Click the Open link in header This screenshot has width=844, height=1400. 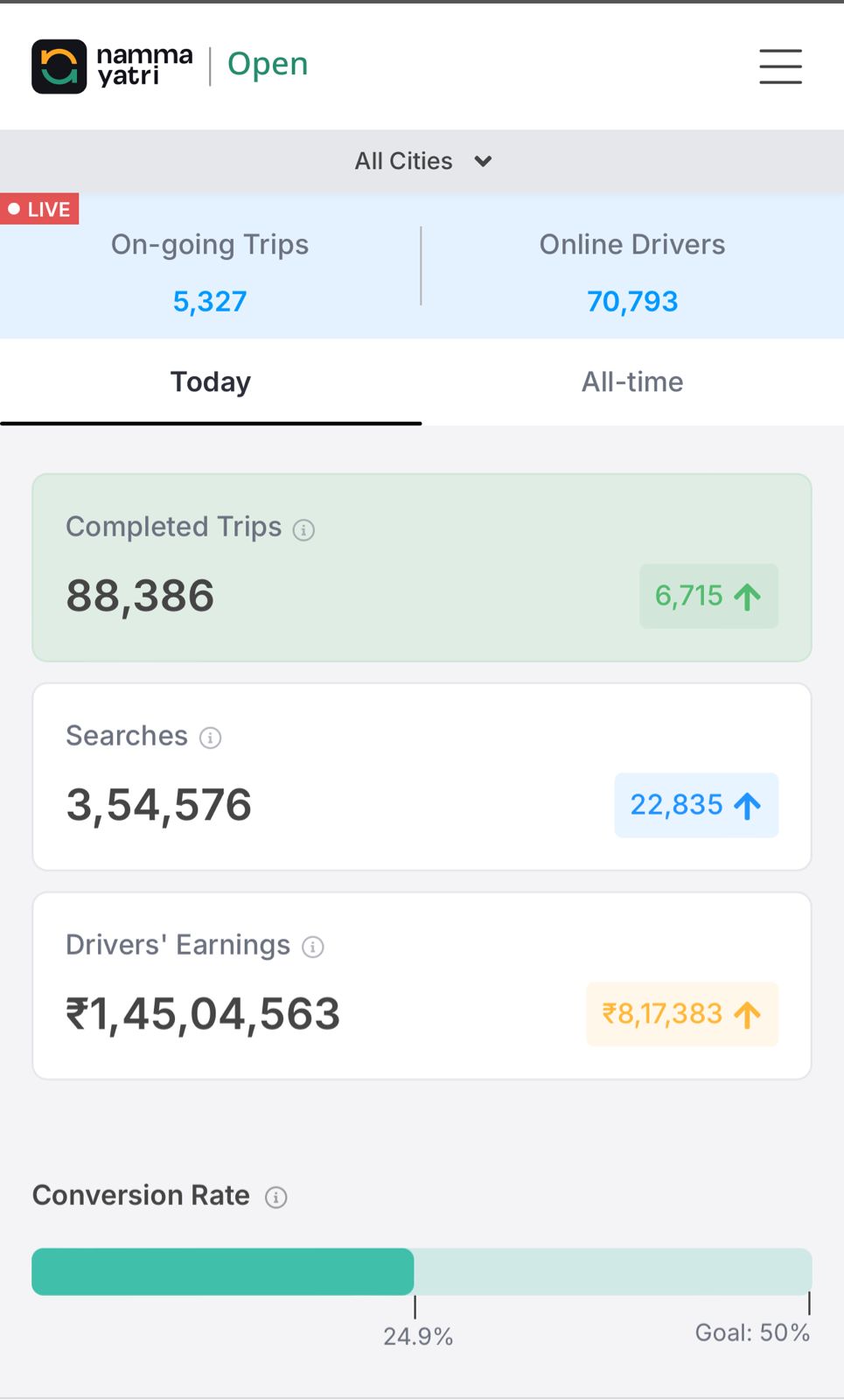[268, 64]
